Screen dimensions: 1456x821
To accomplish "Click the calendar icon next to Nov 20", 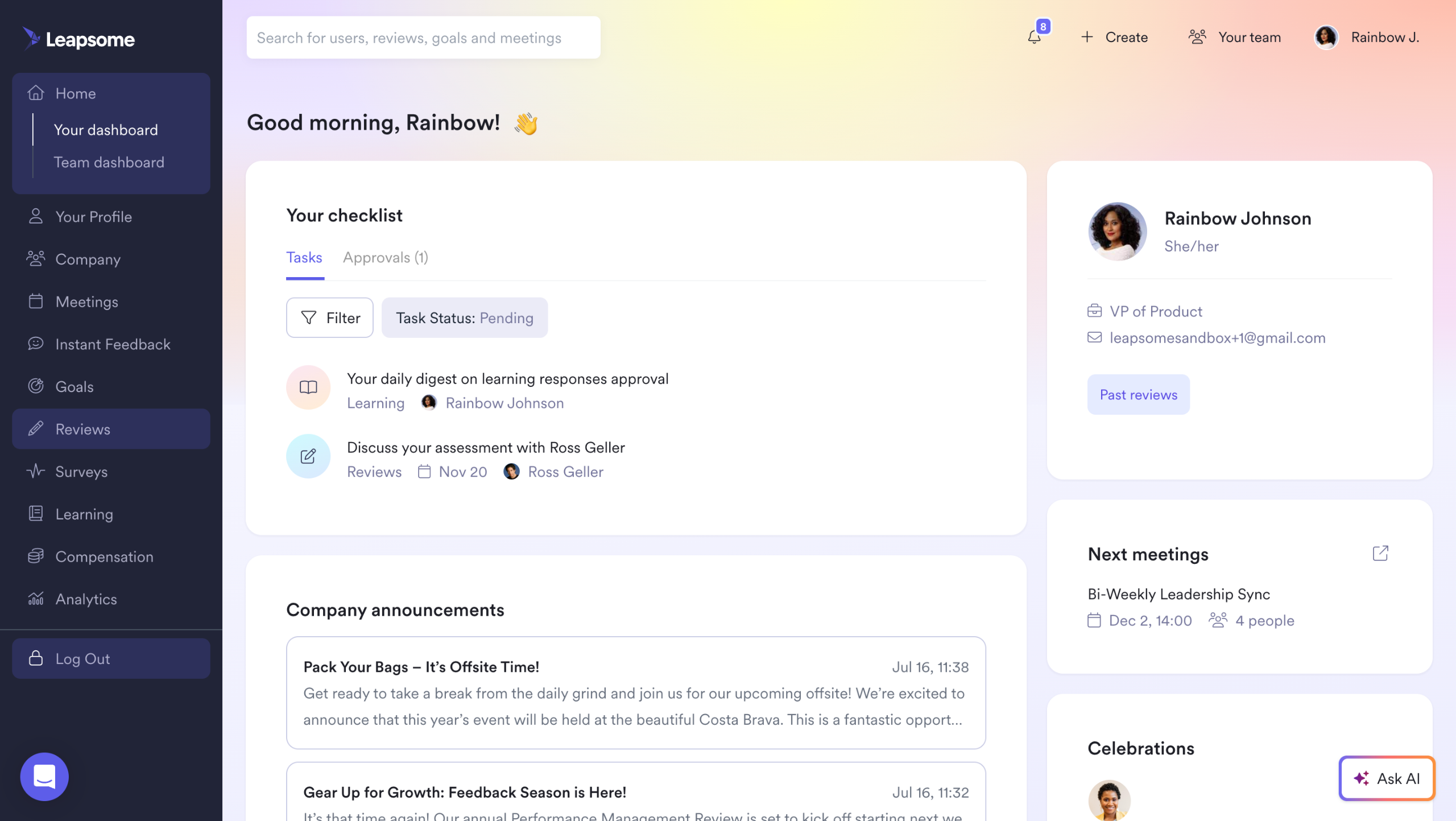I will 424,472.
